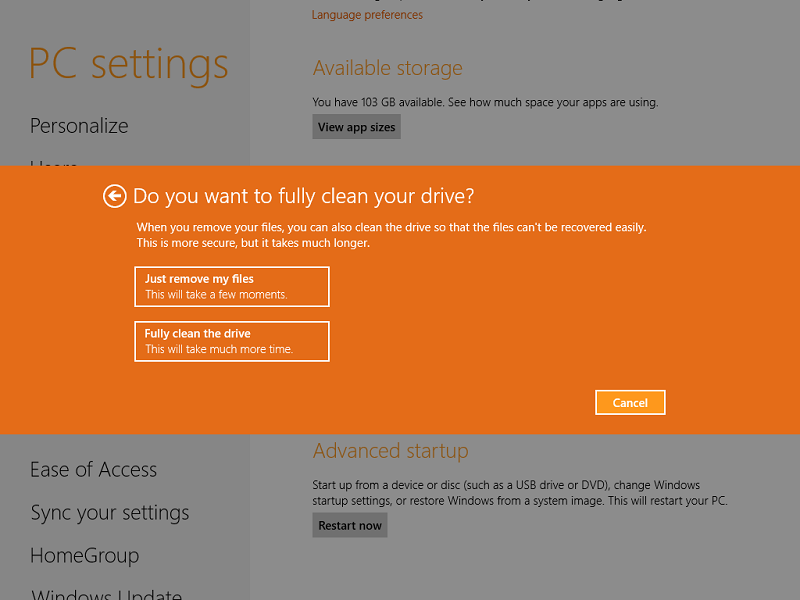Click the PC settings title
Viewport: 800px width, 600px height.
tap(128, 64)
